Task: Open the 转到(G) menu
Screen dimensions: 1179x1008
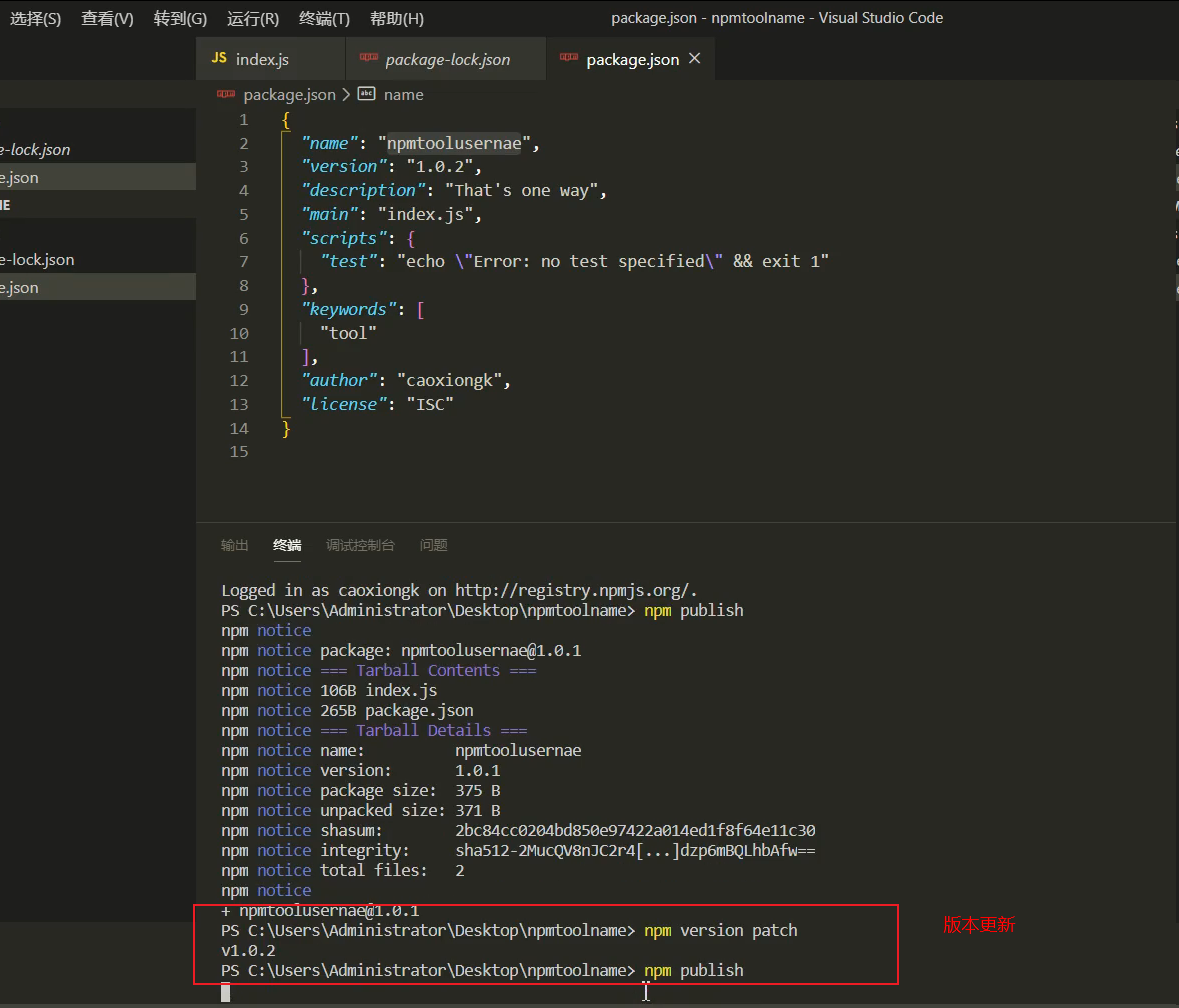Action: 180,19
